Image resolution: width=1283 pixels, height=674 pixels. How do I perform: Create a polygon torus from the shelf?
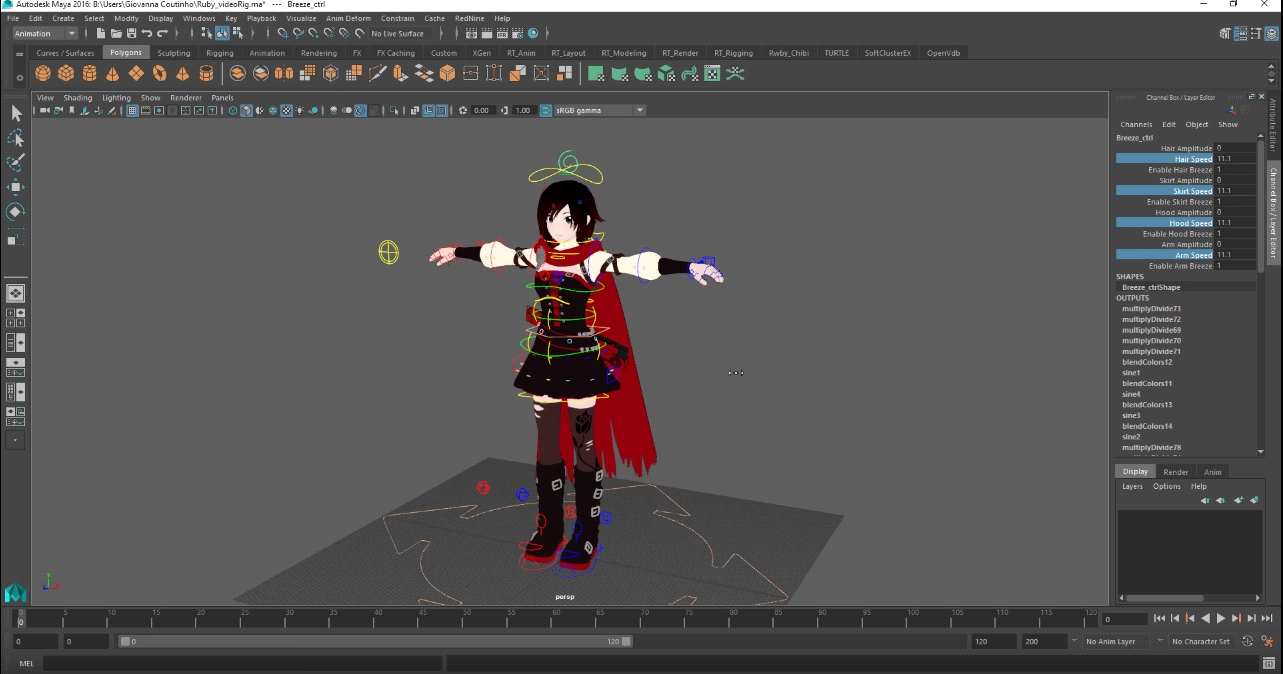point(160,73)
